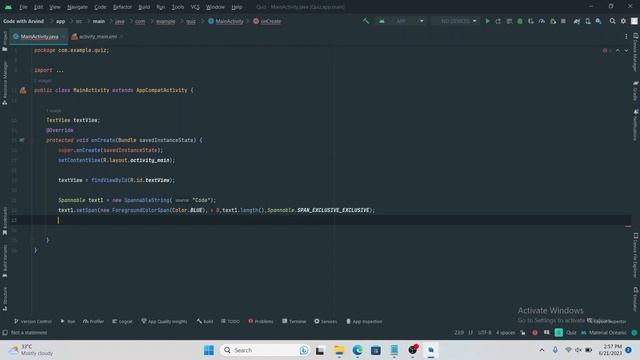Open Microsoft Edge from the taskbar
Image resolution: width=640 pixels, height=360 pixels.
click(358, 350)
